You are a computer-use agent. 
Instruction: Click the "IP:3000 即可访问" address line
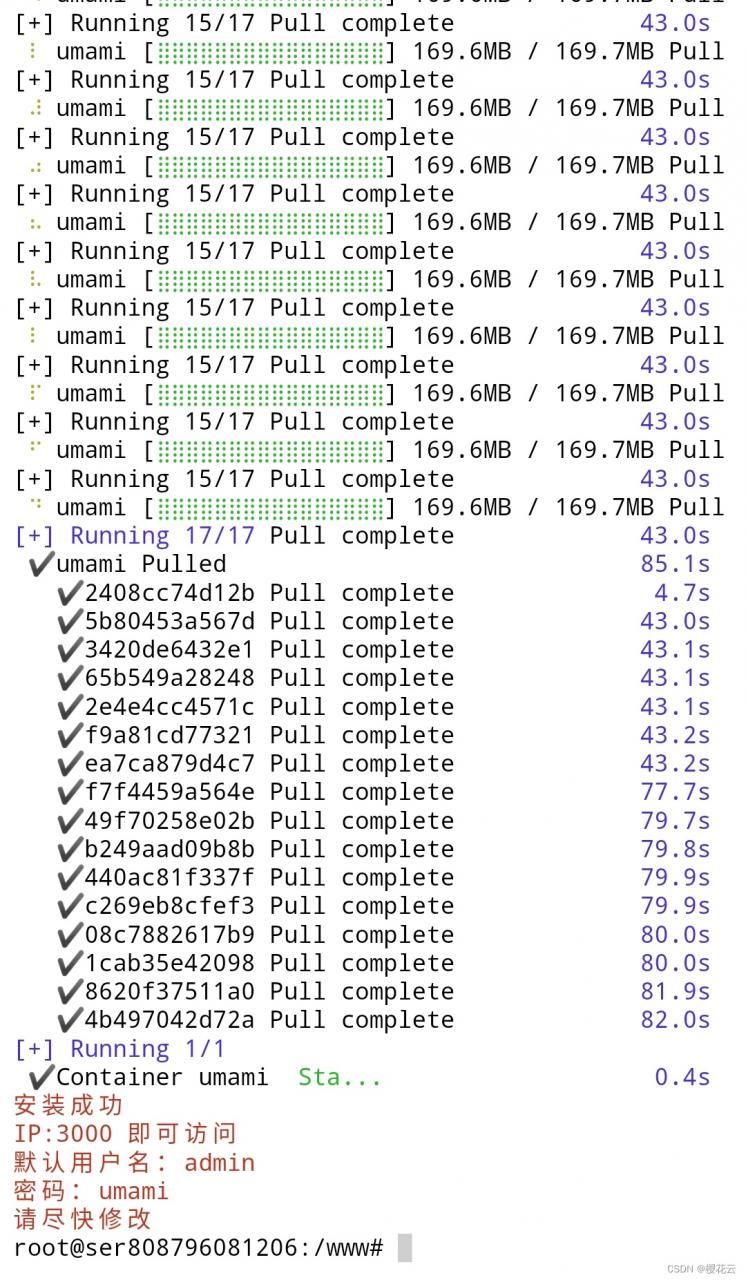pyautogui.click(x=125, y=1134)
